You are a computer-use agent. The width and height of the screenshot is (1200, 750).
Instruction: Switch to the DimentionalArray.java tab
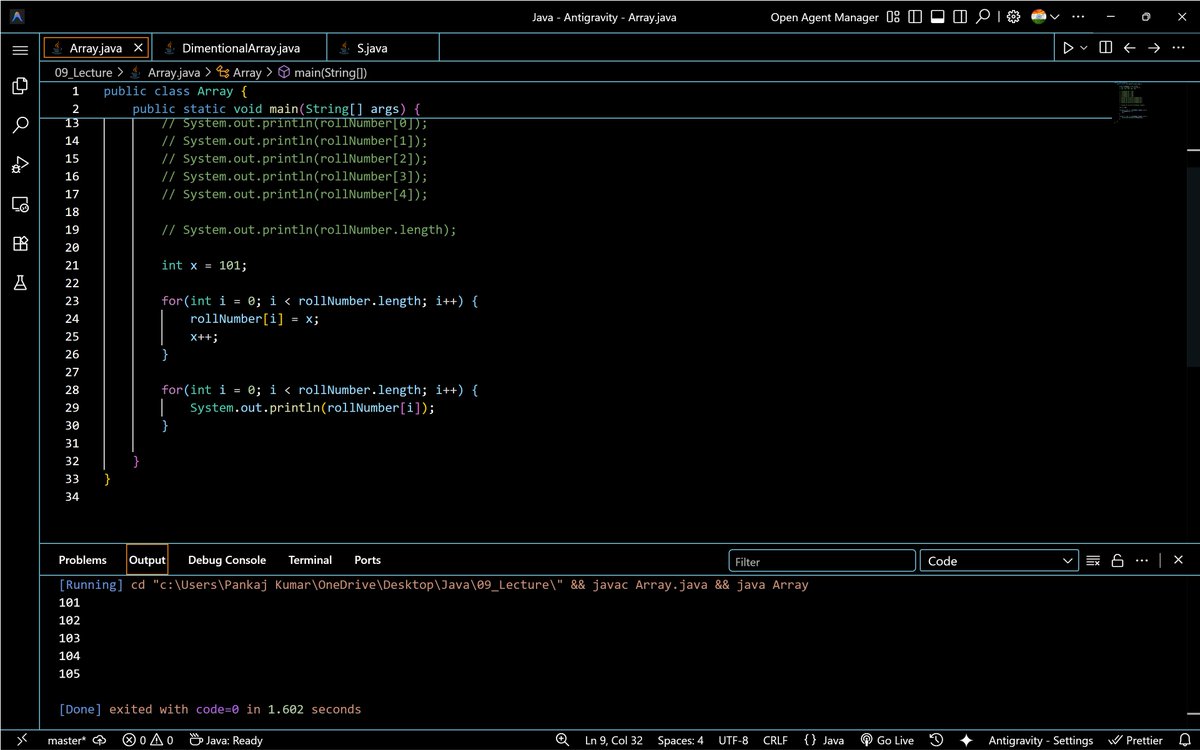240,48
